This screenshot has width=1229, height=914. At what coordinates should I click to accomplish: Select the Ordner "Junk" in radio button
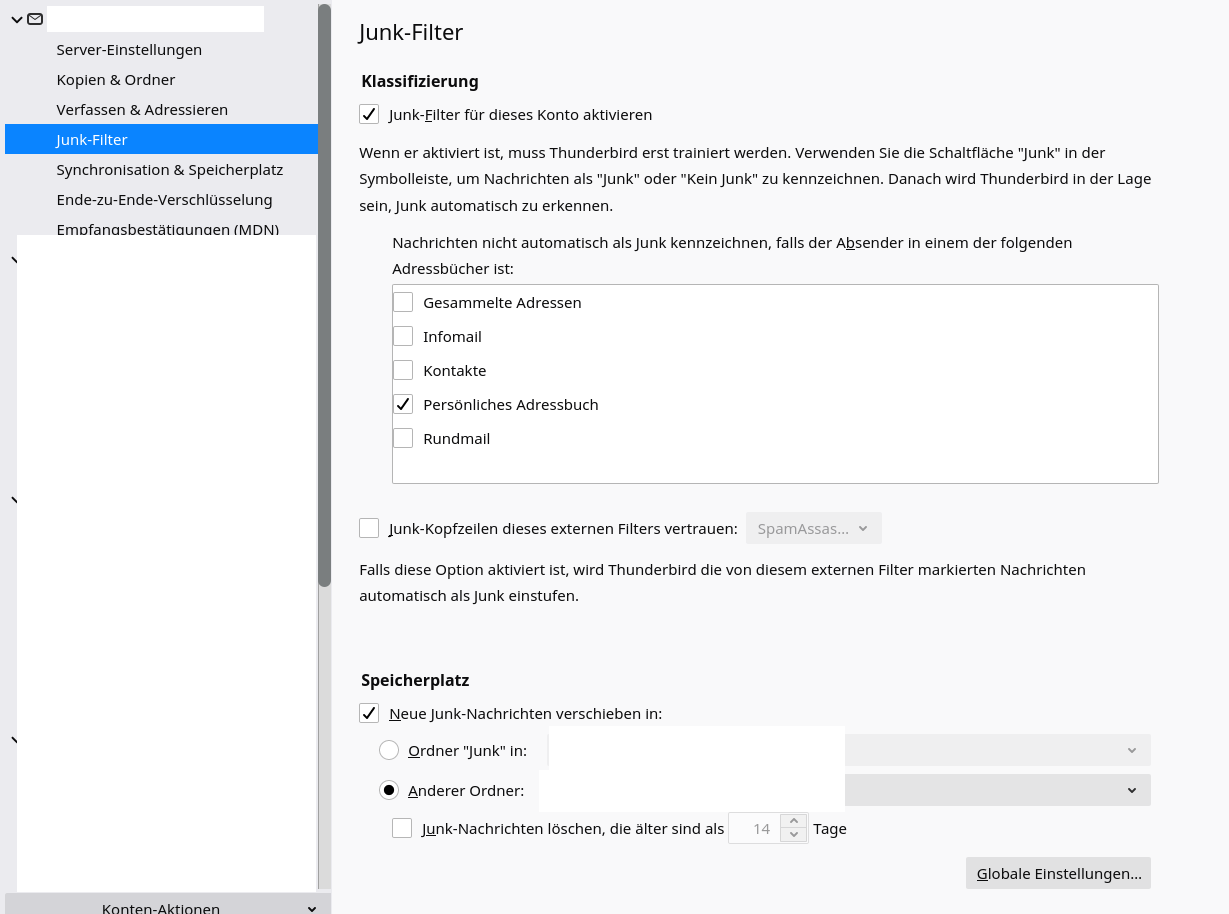pyautogui.click(x=389, y=751)
